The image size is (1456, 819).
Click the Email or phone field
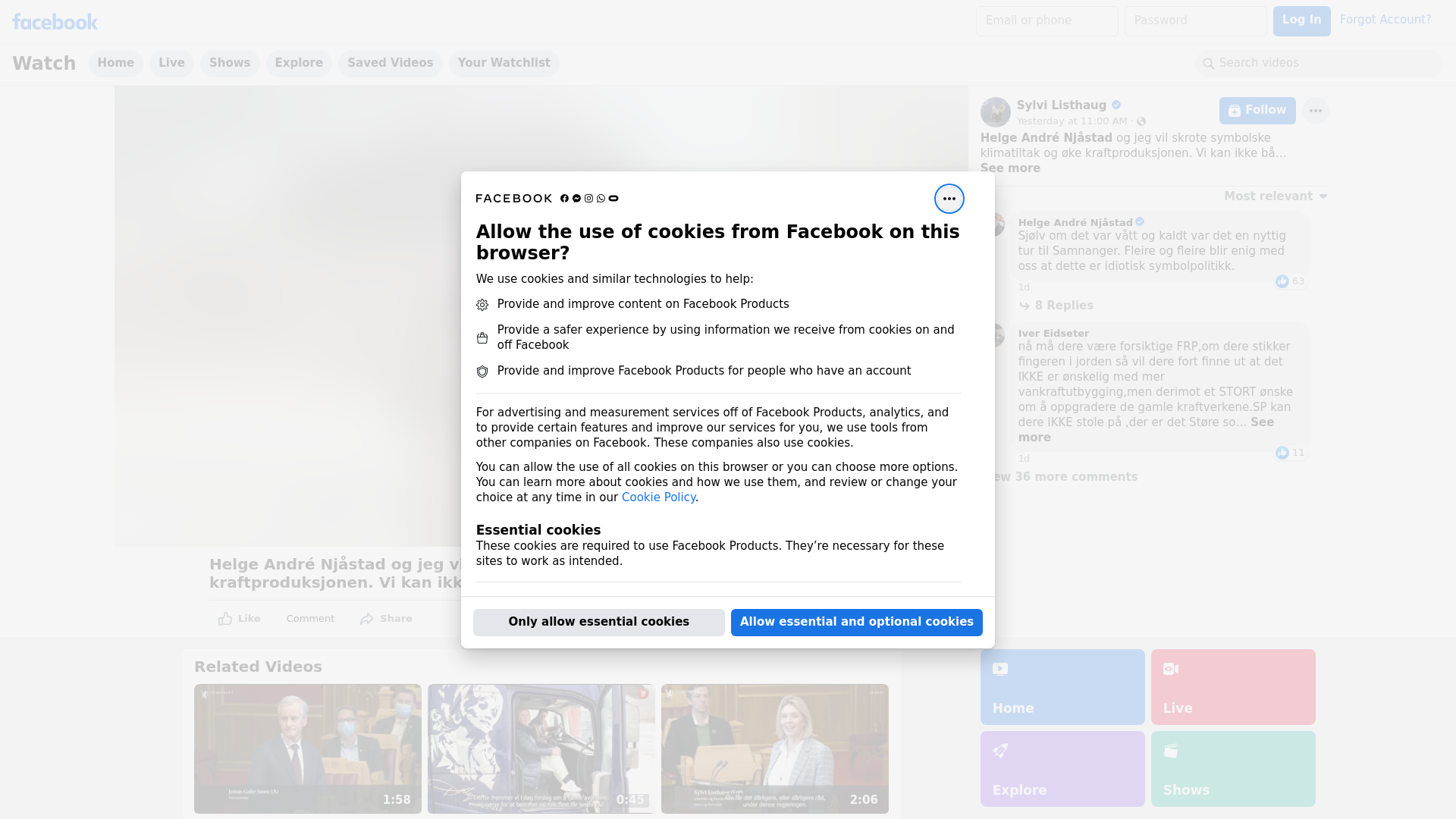(x=1047, y=21)
